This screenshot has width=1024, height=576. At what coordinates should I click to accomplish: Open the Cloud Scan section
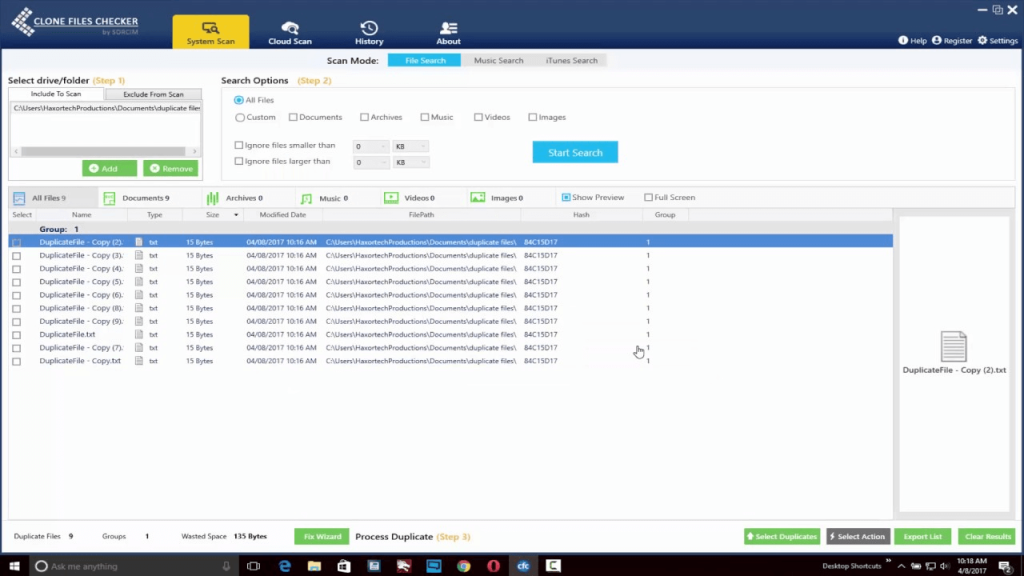[x=290, y=32]
